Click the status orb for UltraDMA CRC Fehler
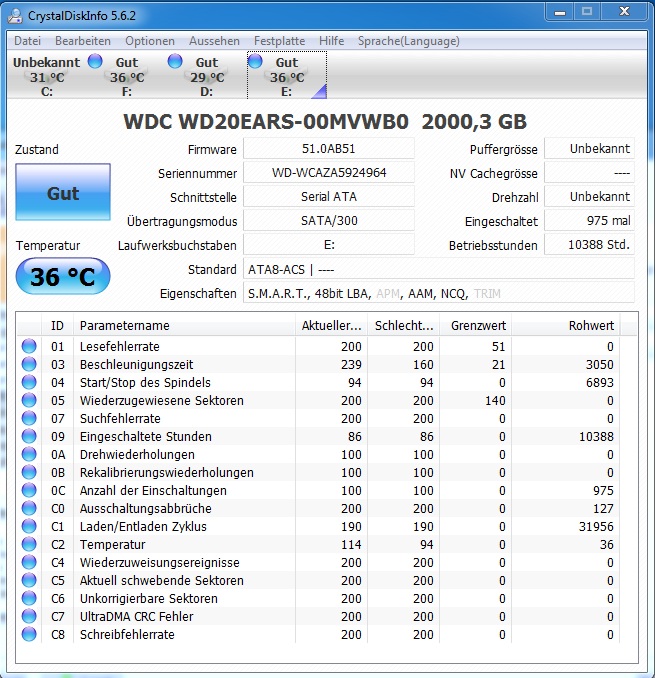Viewport: 655px width, 678px height. [x=29, y=616]
